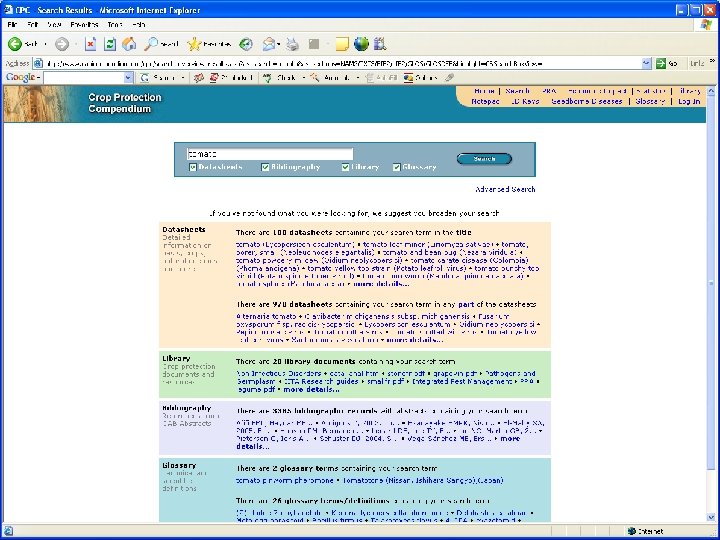This screenshot has width=720, height=540.
Task: Open IE Search pane magnifier icon
Action: click(151, 44)
